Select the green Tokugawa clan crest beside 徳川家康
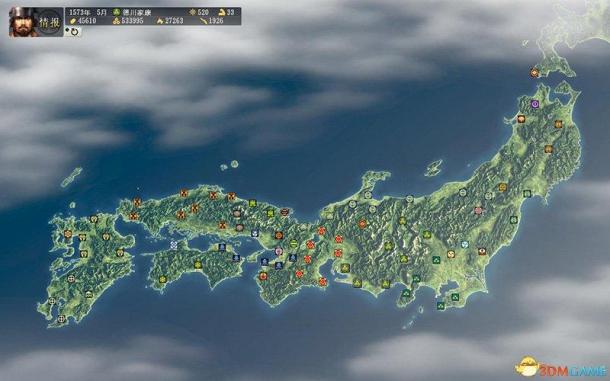The width and height of the screenshot is (610, 381). (x=116, y=12)
